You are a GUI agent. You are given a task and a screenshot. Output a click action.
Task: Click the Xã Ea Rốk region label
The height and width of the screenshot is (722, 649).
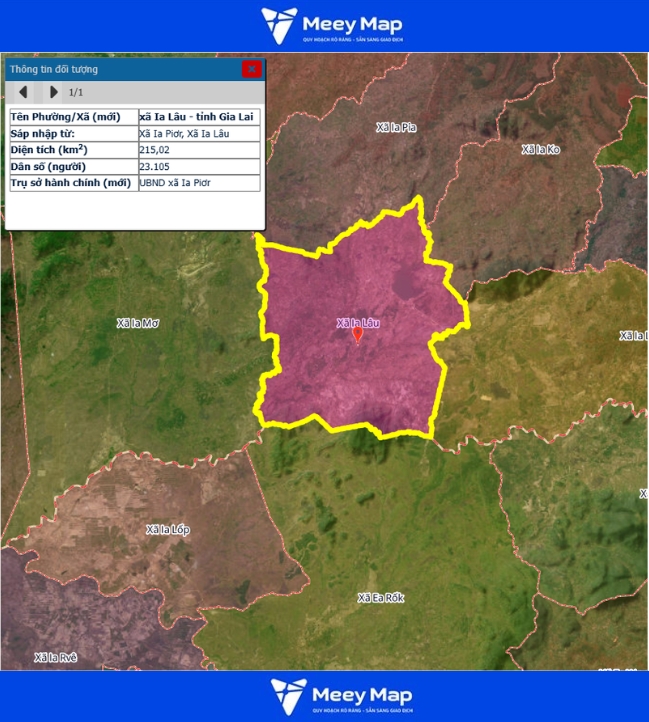379,598
